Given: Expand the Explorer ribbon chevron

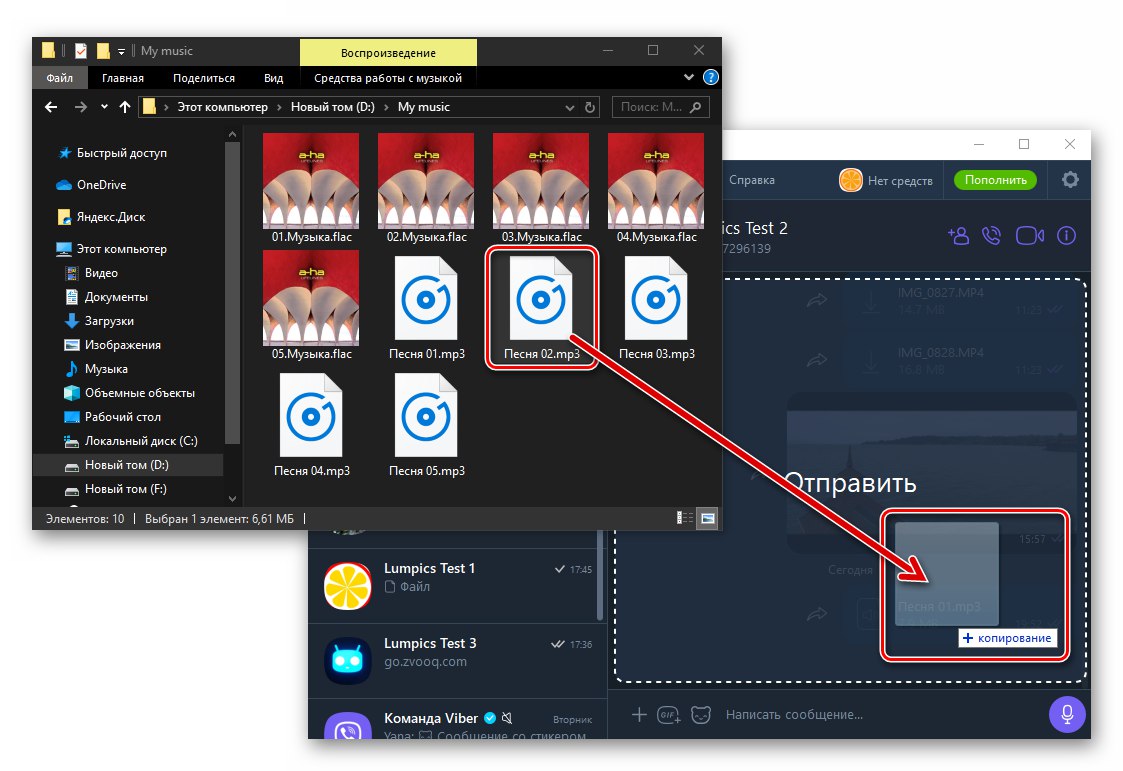Looking at the screenshot, I should click(x=688, y=77).
